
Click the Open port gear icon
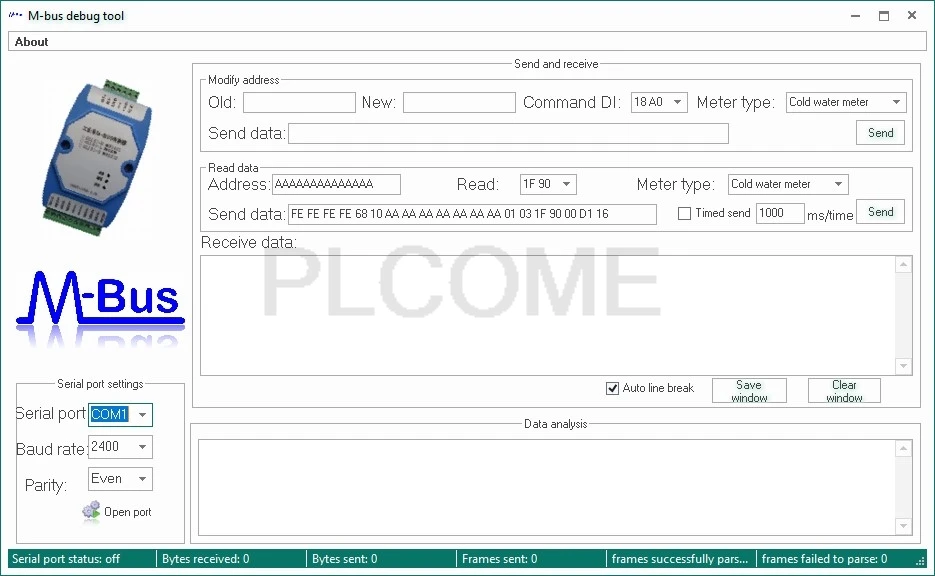point(91,512)
